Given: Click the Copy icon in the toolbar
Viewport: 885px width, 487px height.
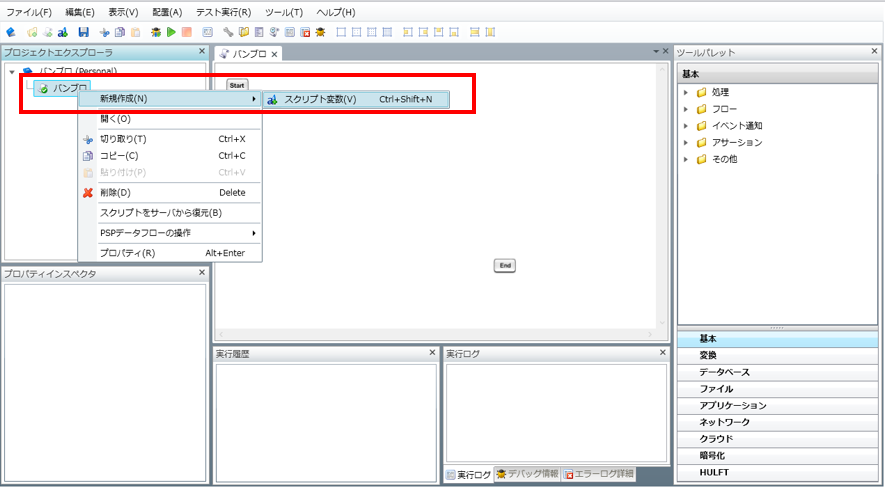Looking at the screenshot, I should point(119,32).
